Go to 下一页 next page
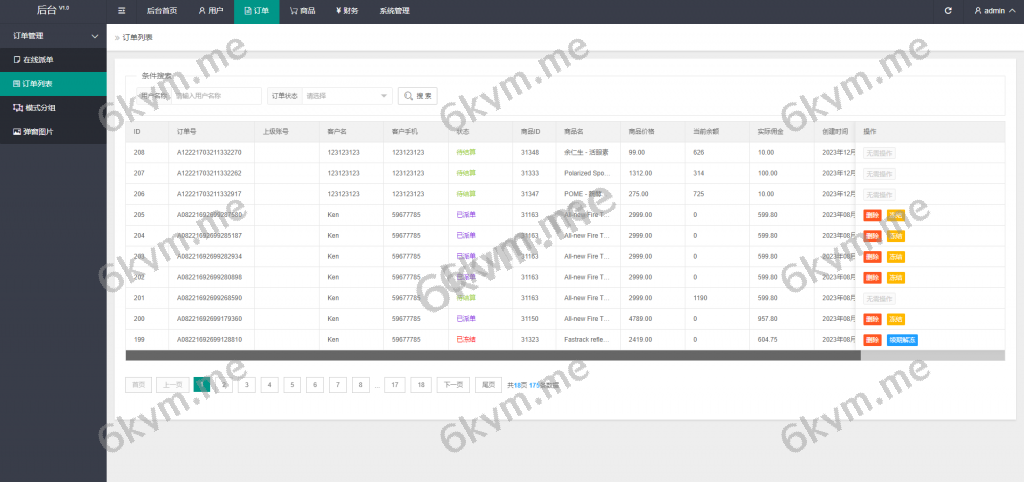This screenshot has width=1024, height=482. point(452,384)
